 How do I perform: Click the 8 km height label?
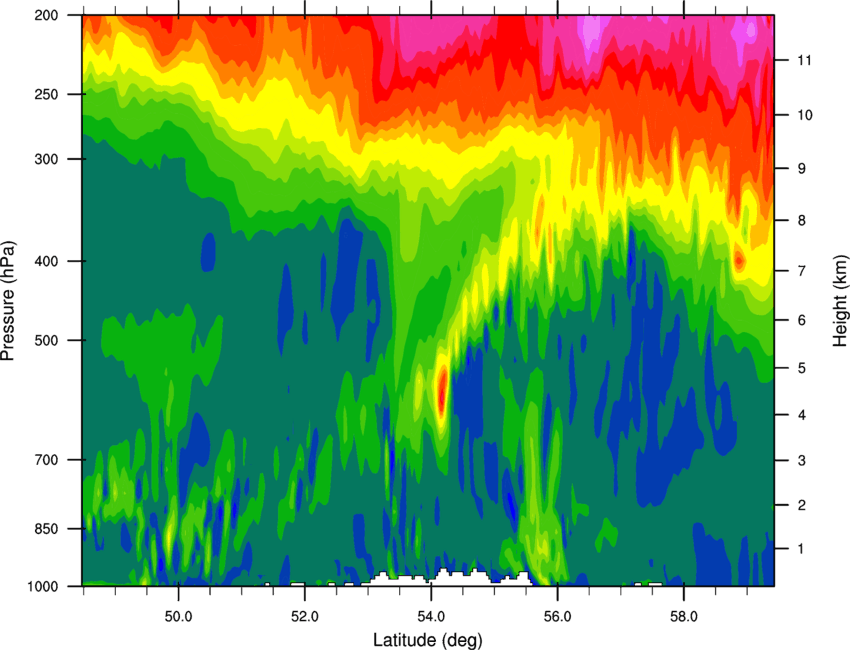[801, 220]
